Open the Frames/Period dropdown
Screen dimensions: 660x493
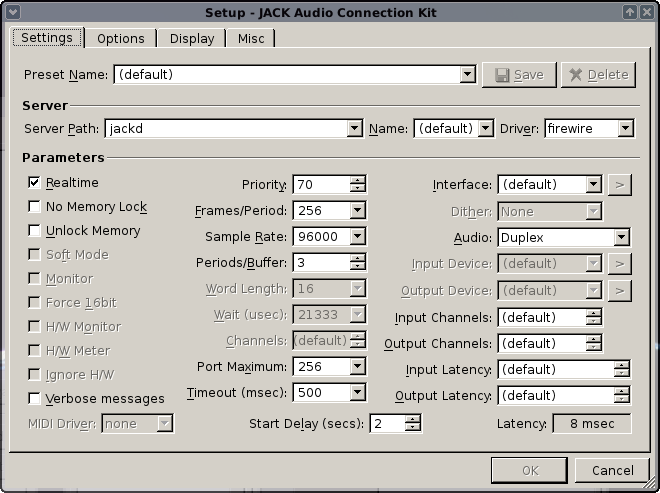[x=357, y=210]
